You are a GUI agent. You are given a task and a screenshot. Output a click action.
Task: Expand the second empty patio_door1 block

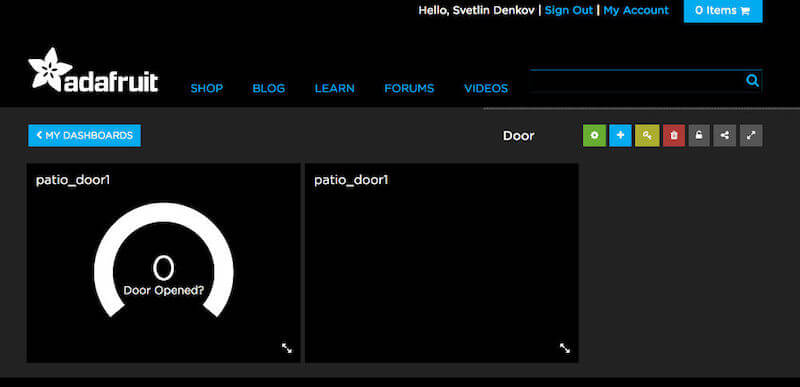(565, 348)
